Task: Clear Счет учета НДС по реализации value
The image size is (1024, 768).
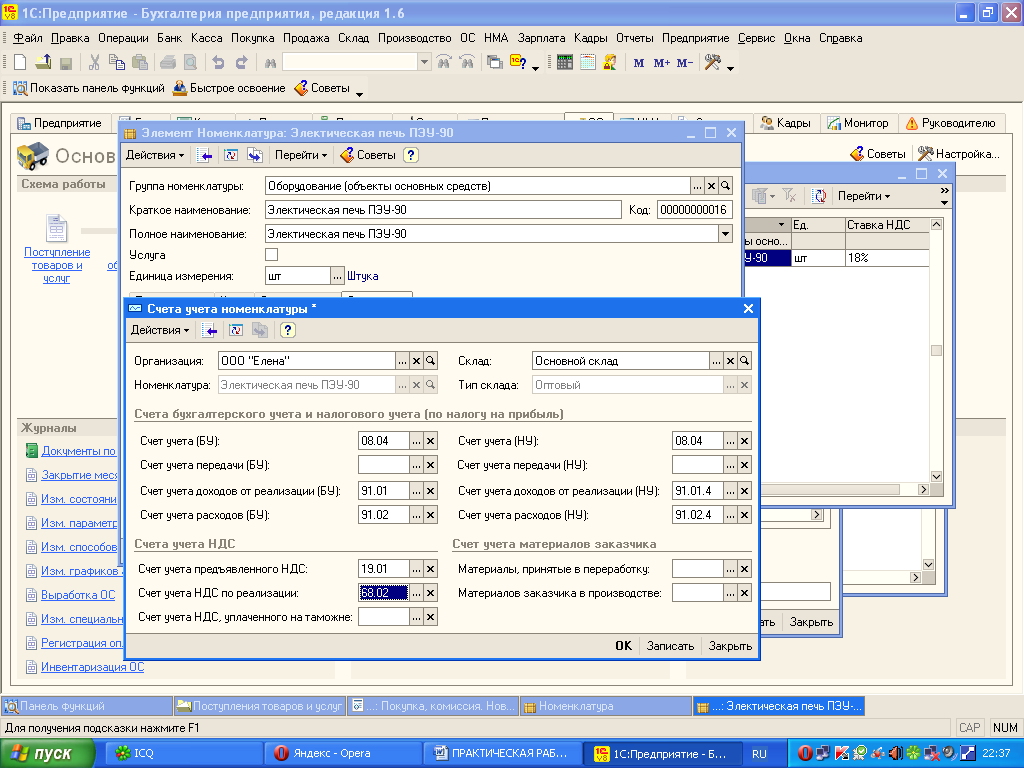Action: pos(430,593)
